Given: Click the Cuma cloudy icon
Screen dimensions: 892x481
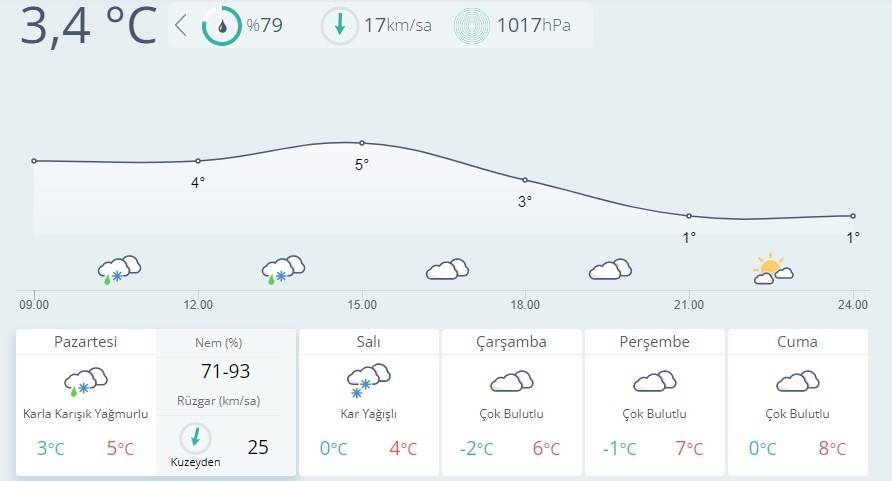Looking at the screenshot, I should tap(797, 381).
